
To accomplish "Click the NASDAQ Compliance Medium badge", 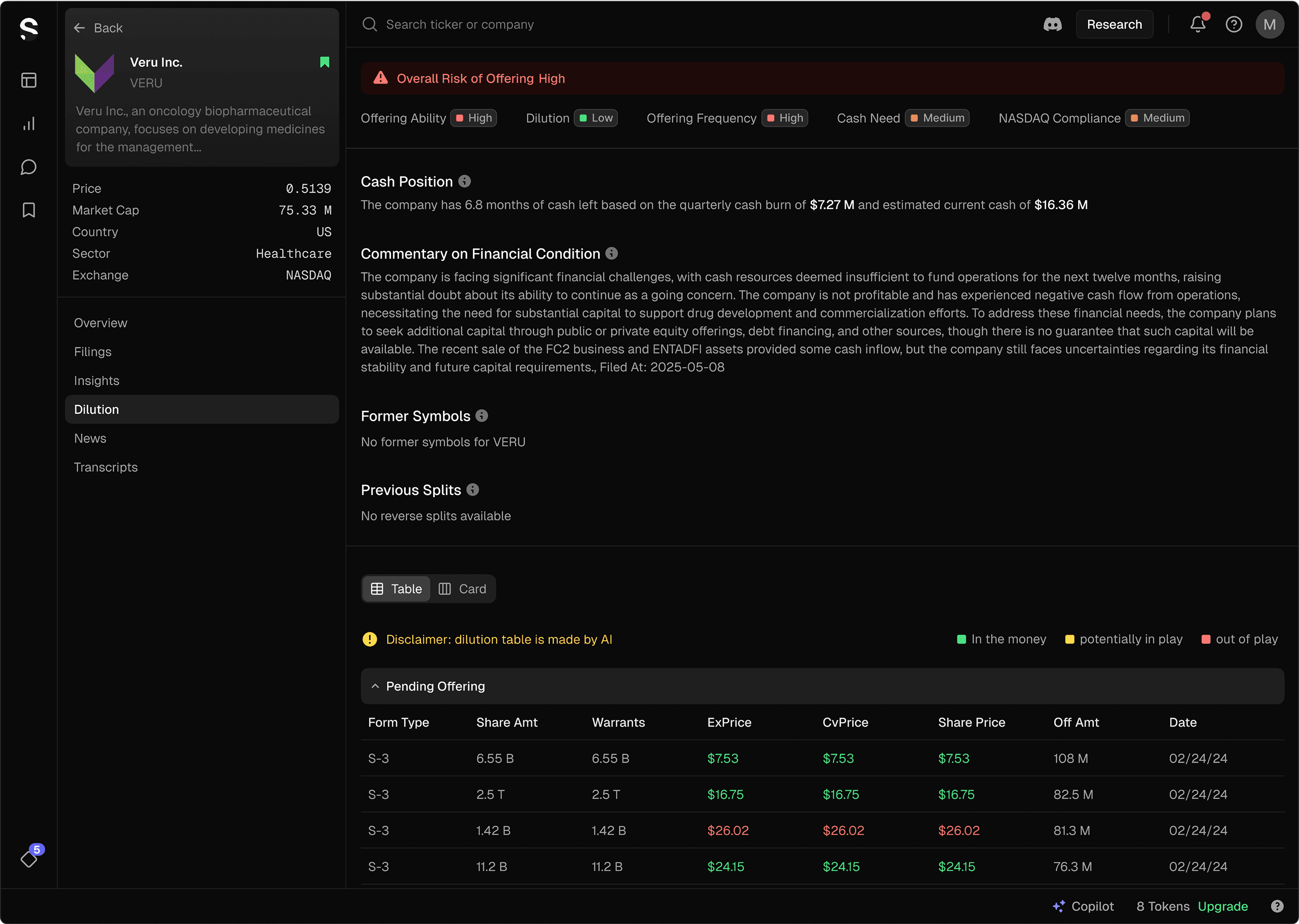I will pos(1157,118).
